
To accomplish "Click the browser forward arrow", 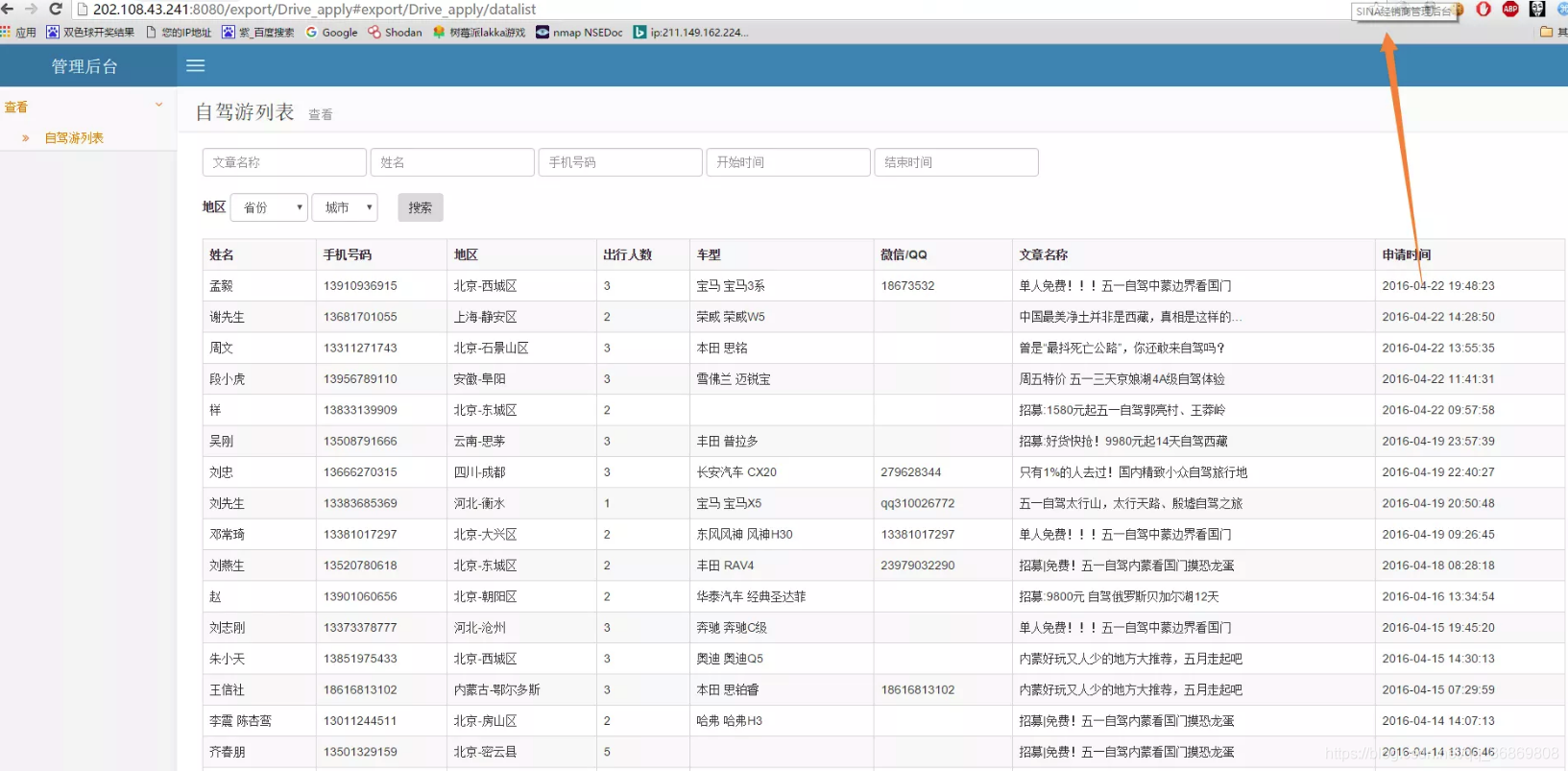I will pyautogui.click(x=31, y=9).
